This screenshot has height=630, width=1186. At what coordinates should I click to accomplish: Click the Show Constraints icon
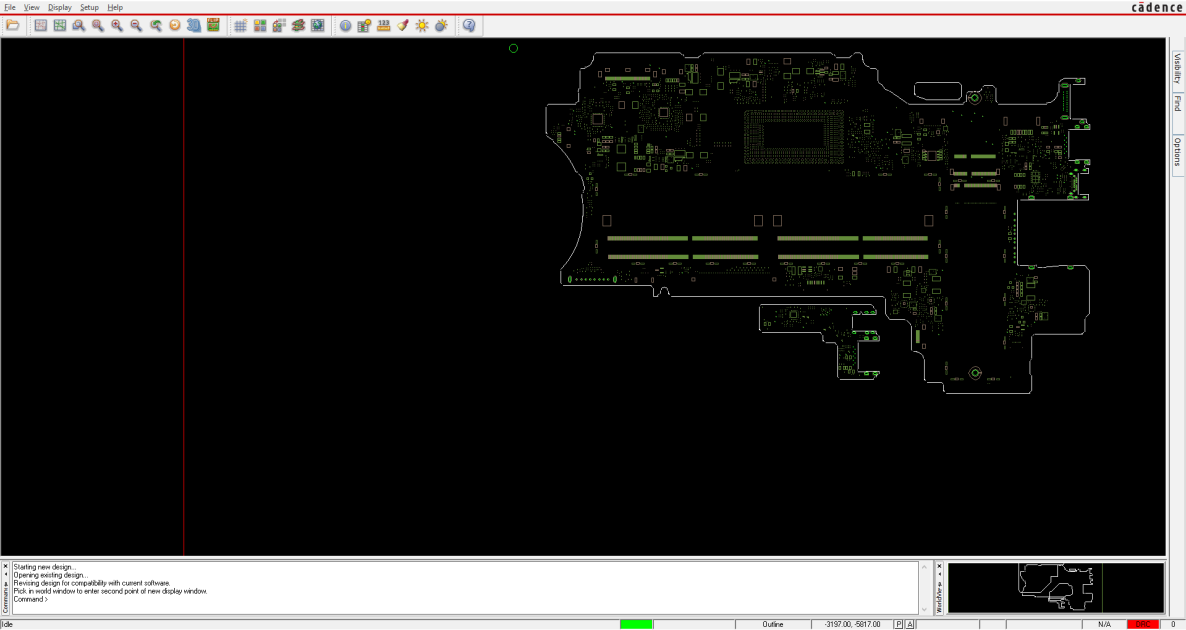pyautogui.click(x=364, y=25)
